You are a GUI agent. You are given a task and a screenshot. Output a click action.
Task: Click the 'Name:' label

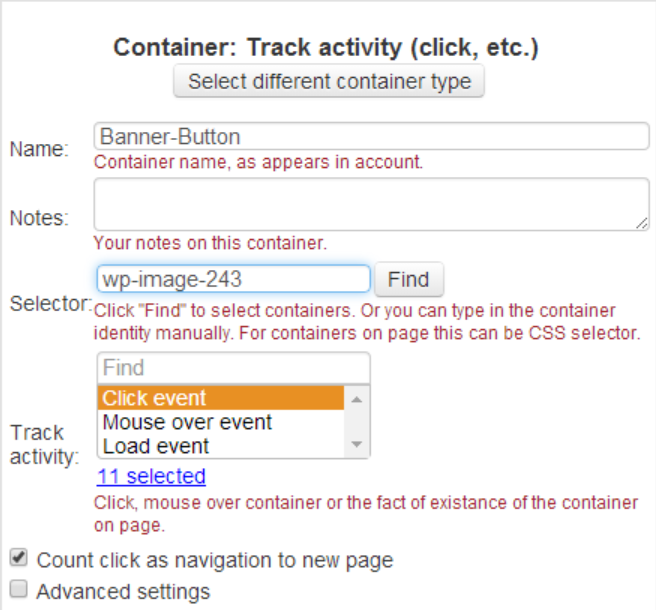pos(38,149)
